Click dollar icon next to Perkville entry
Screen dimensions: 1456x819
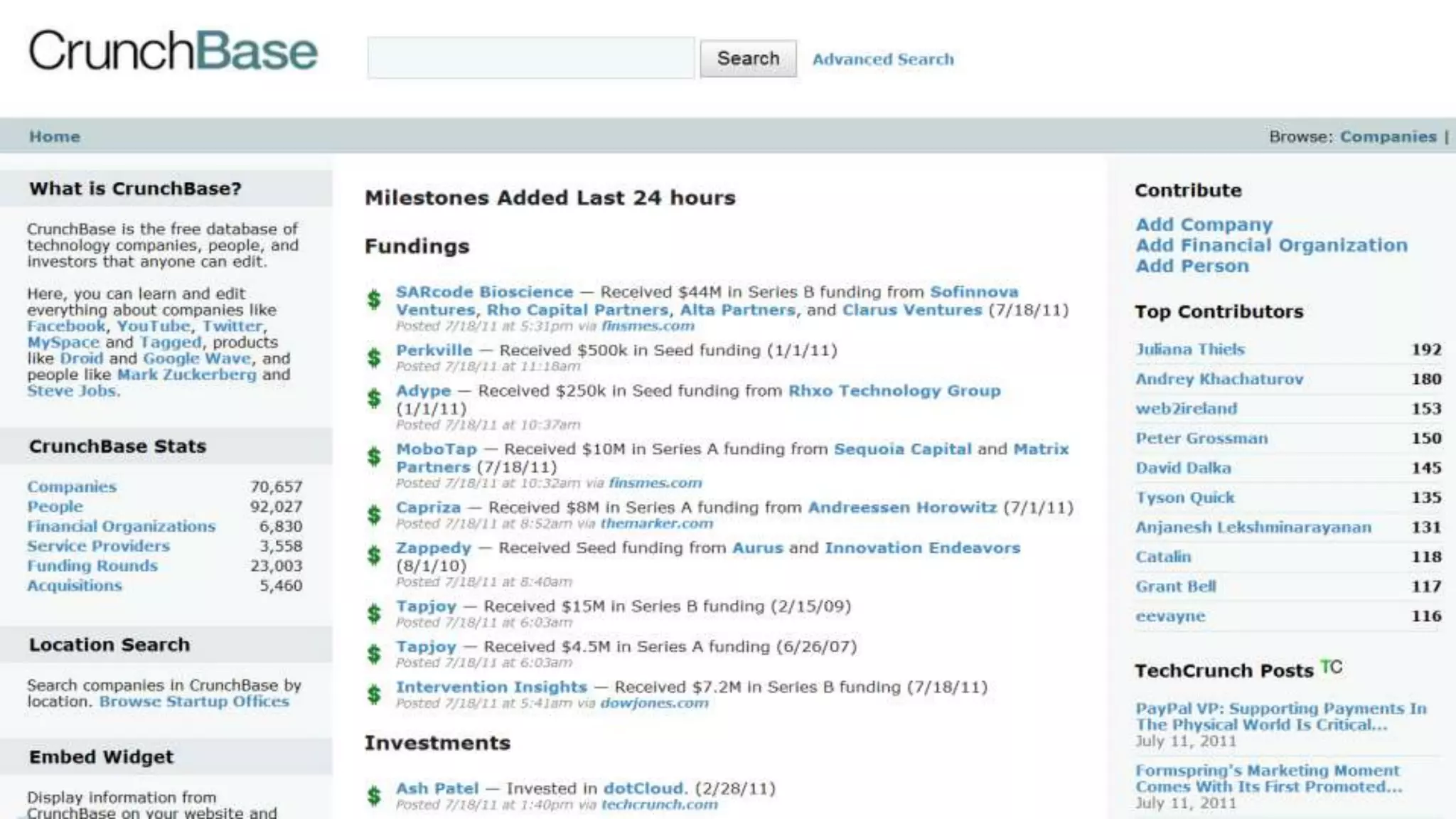click(x=374, y=358)
